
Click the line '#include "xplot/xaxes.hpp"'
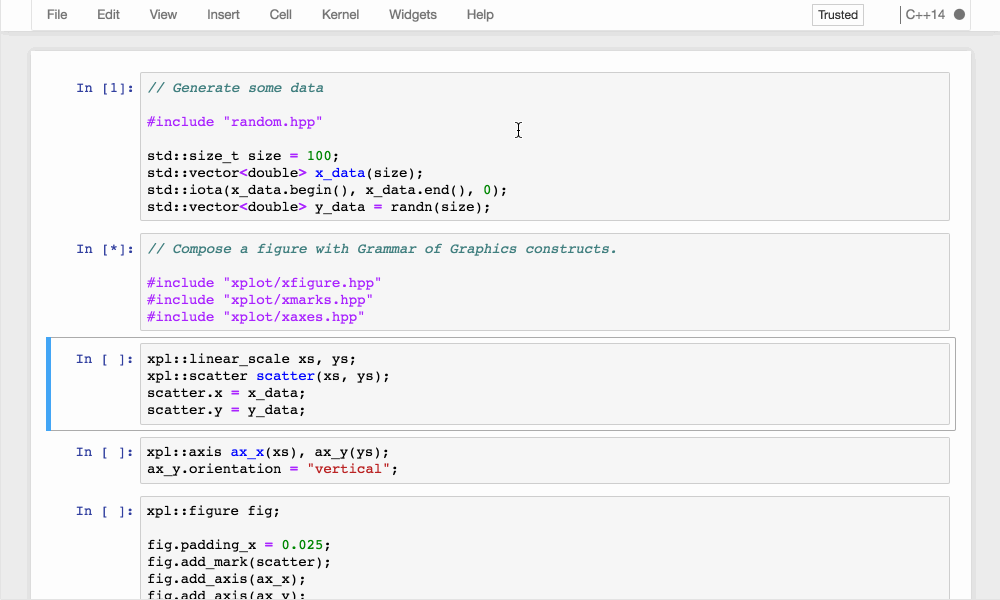pyautogui.click(x=256, y=317)
